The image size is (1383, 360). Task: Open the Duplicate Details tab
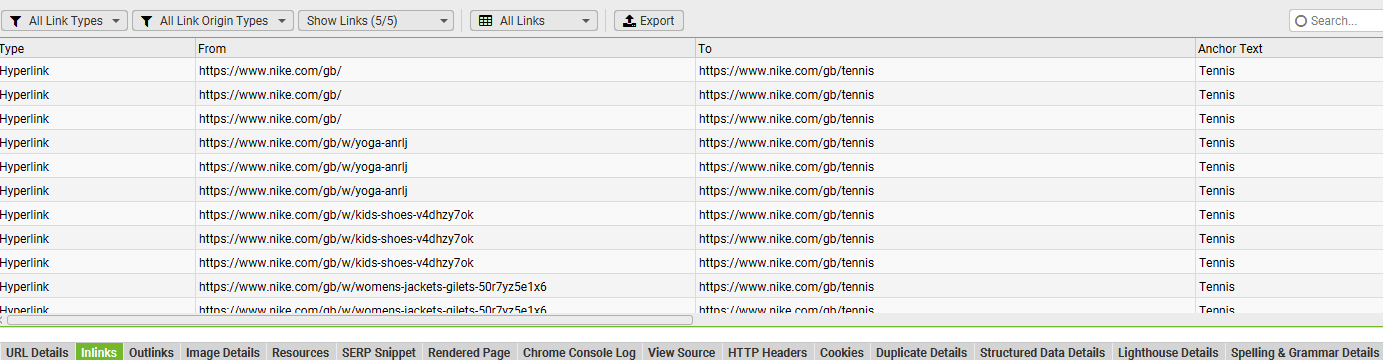(x=921, y=352)
